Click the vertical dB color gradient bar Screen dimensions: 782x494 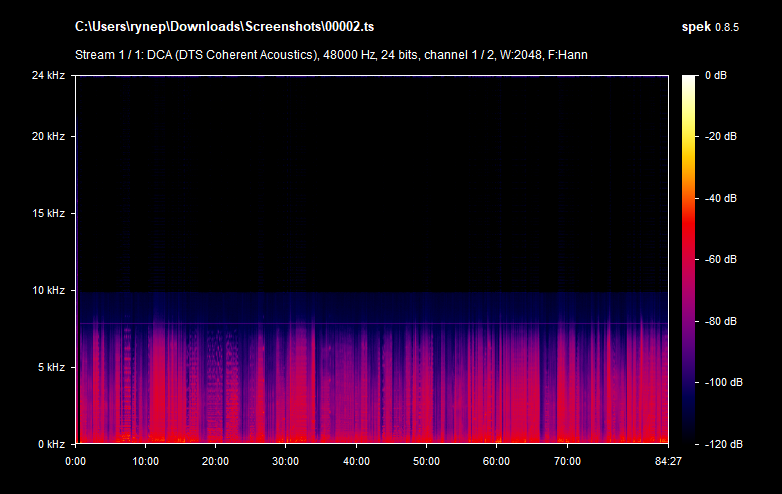[x=689, y=259]
